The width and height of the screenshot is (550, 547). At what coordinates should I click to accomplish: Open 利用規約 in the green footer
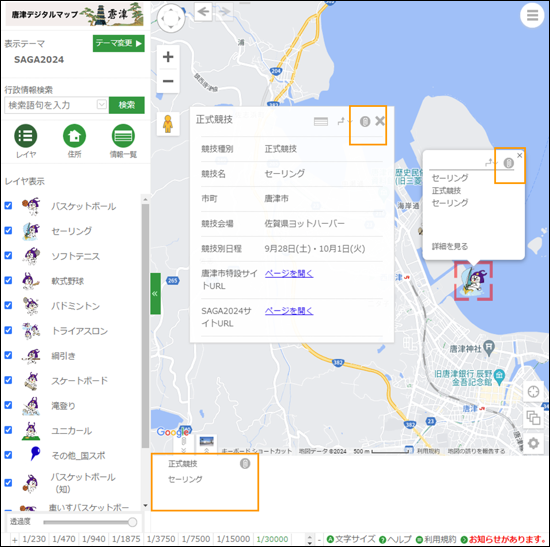[x=436, y=539]
